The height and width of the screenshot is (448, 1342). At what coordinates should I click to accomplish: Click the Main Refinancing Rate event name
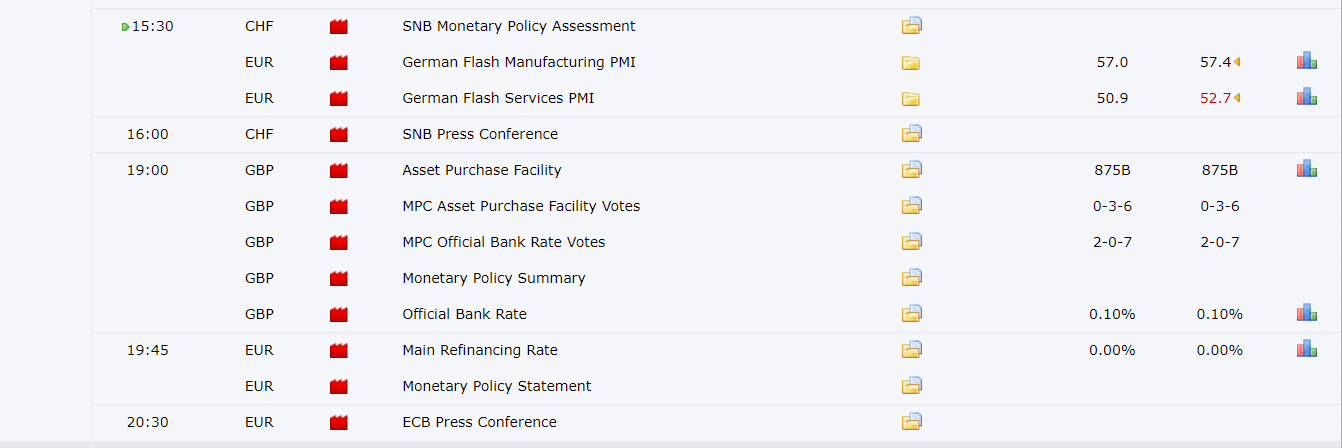pyautogui.click(x=480, y=350)
